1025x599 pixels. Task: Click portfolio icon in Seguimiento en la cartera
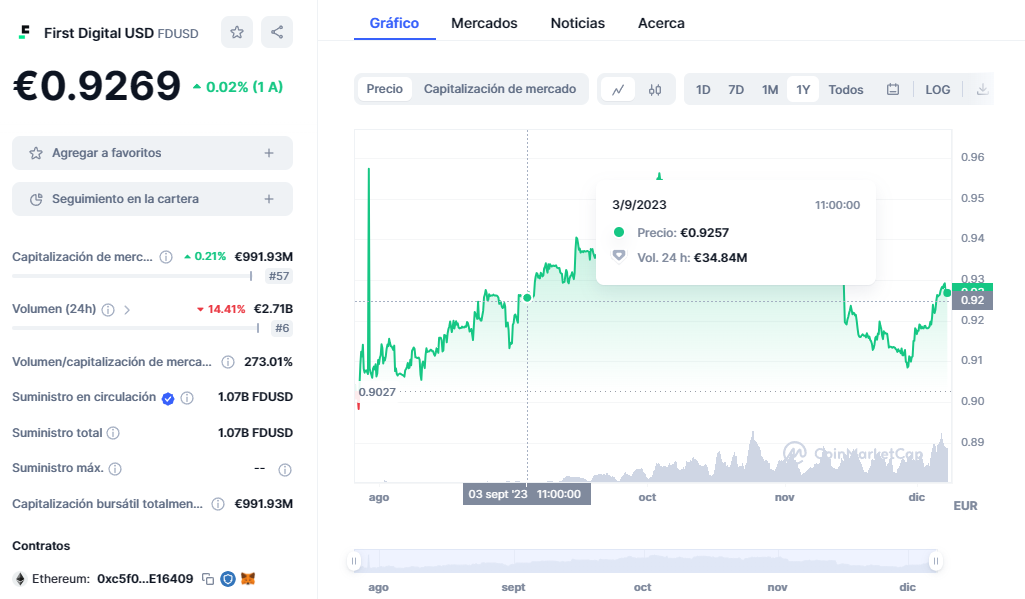pos(36,199)
